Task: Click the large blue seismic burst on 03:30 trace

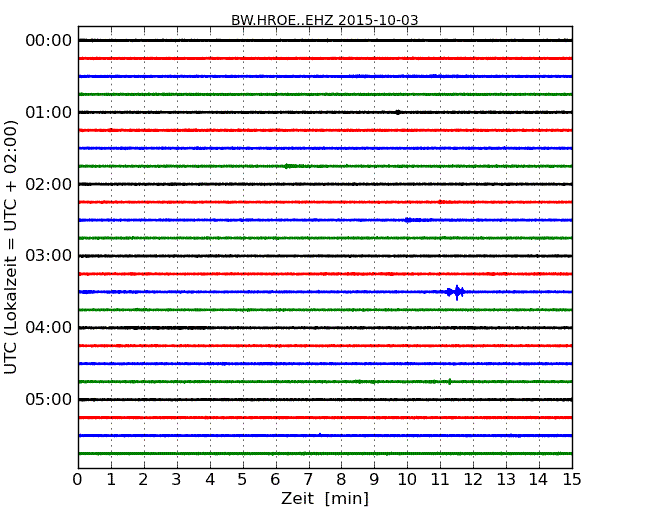Action: click(x=456, y=292)
